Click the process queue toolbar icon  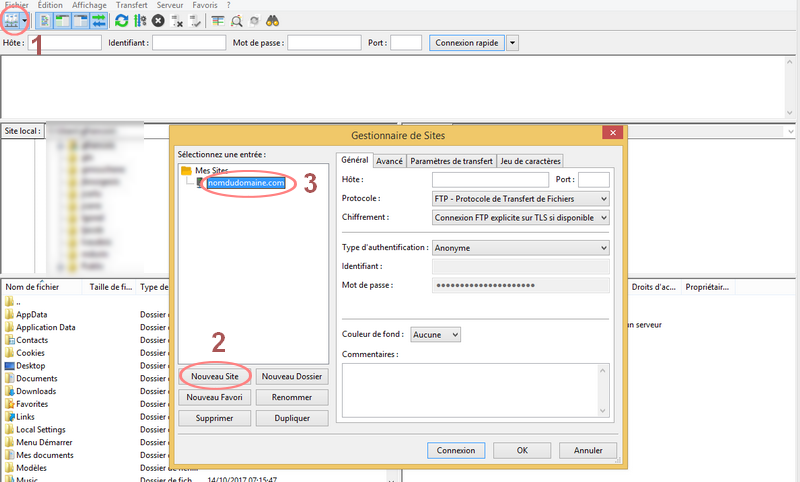point(140,20)
